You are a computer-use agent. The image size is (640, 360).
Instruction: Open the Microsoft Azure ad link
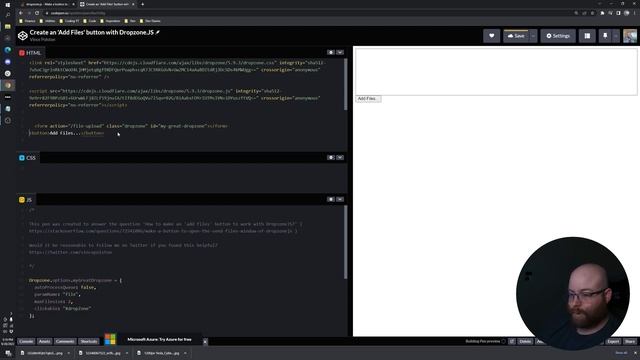click(159, 340)
